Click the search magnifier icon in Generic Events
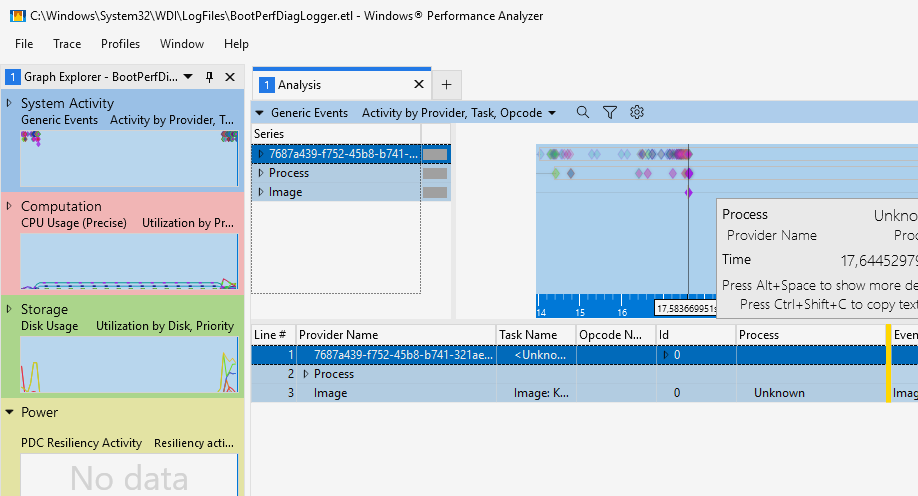This screenshot has width=918, height=496. 583,112
